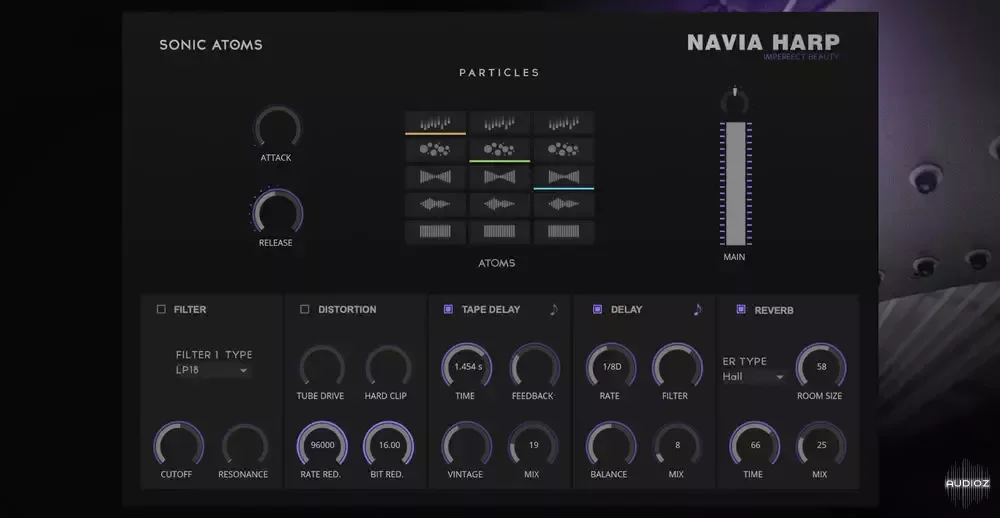The width and height of the screenshot is (1000, 518).
Task: Click Reverb Time knob showing 66
Action: click(754, 445)
